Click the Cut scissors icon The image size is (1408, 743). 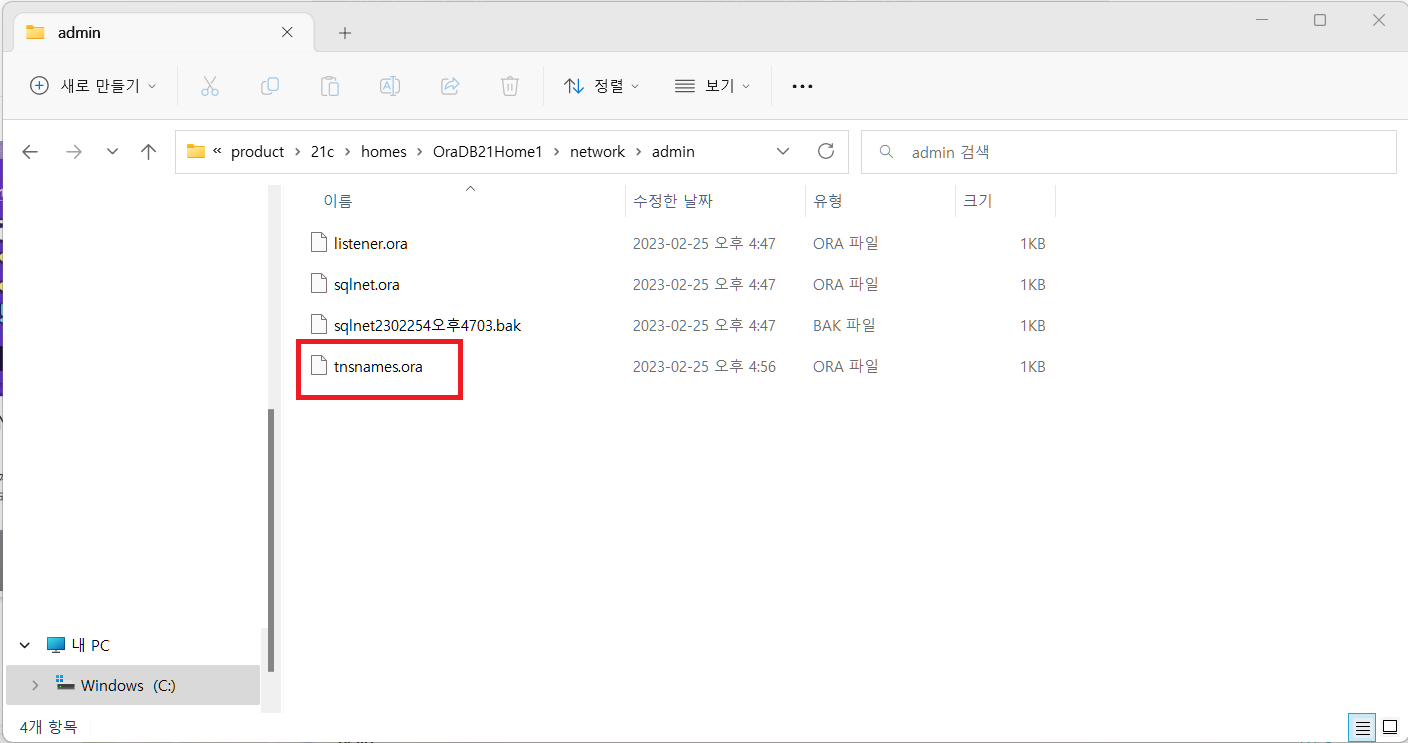(209, 86)
